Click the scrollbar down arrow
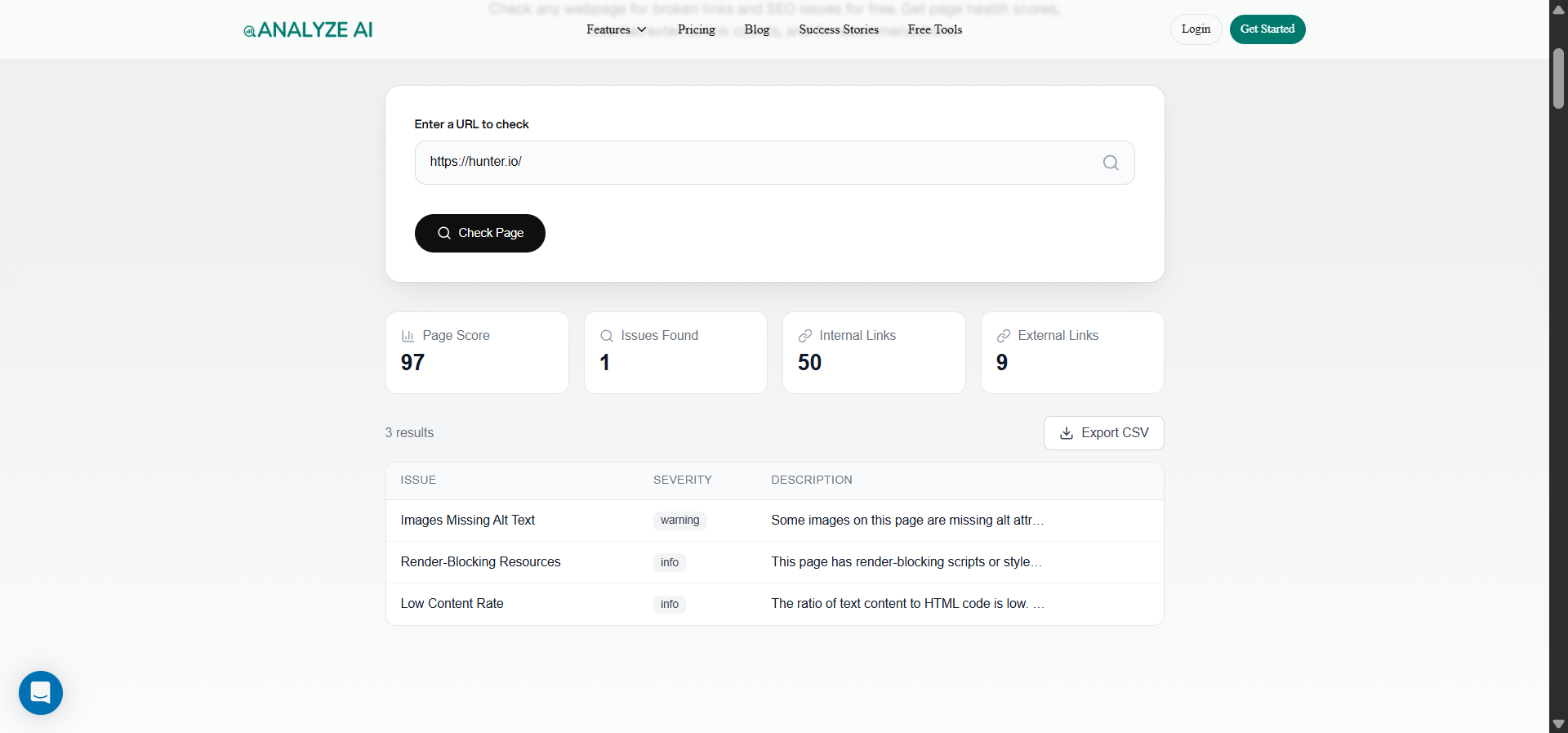 point(1558,724)
